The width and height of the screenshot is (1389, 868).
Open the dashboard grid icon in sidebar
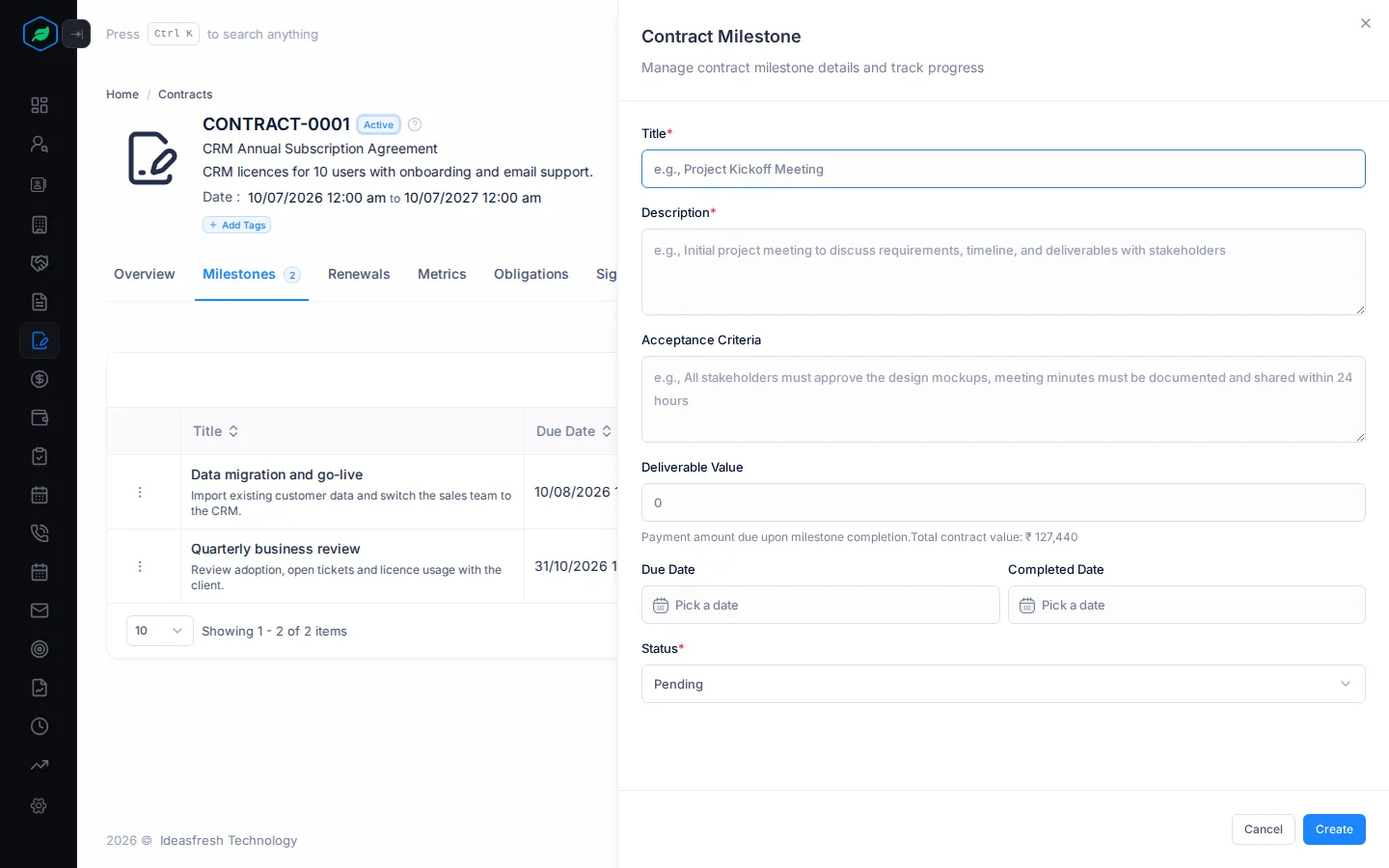point(40,105)
